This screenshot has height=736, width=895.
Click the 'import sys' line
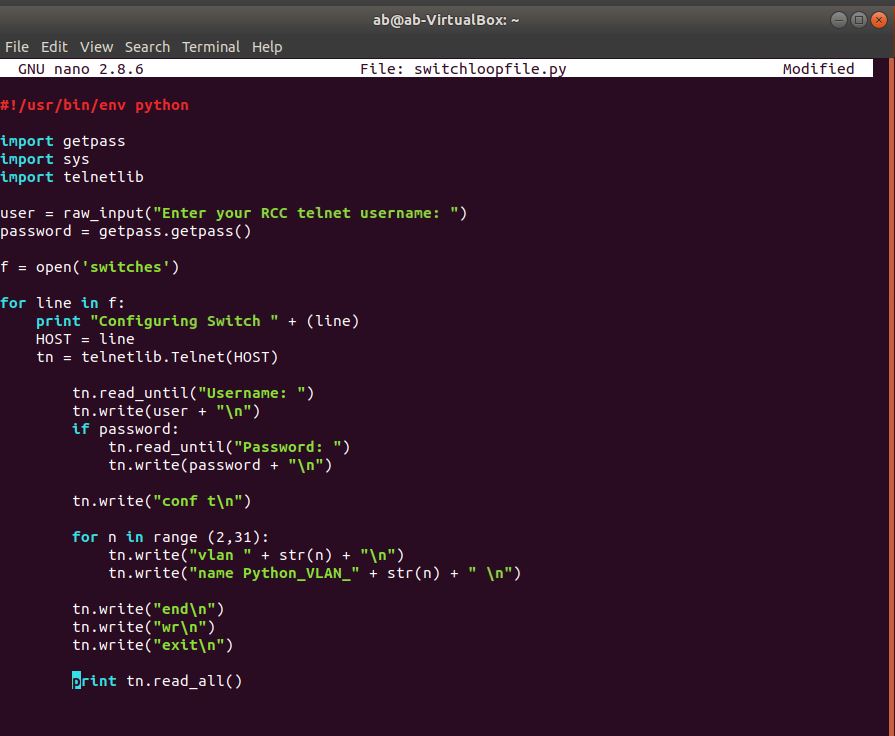[45, 159]
